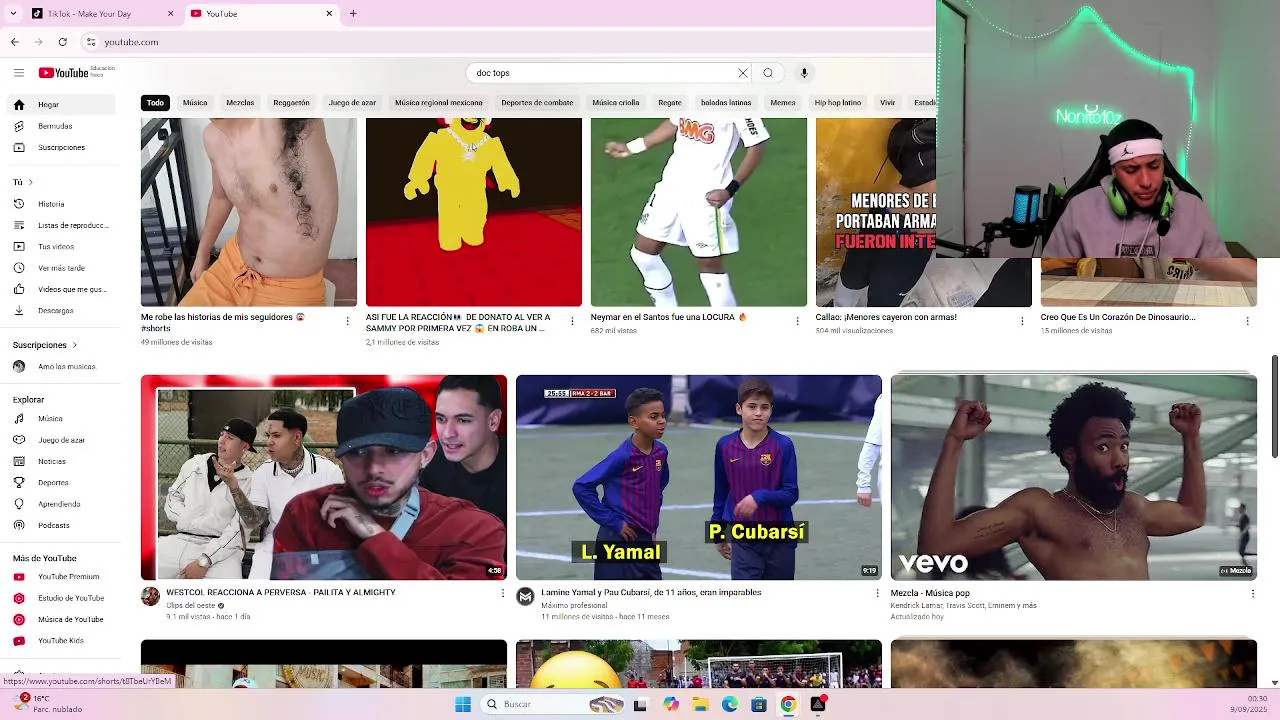Open options for 'Corazón De Dinosaurio' short
The image size is (1280, 720).
[x=1247, y=321]
